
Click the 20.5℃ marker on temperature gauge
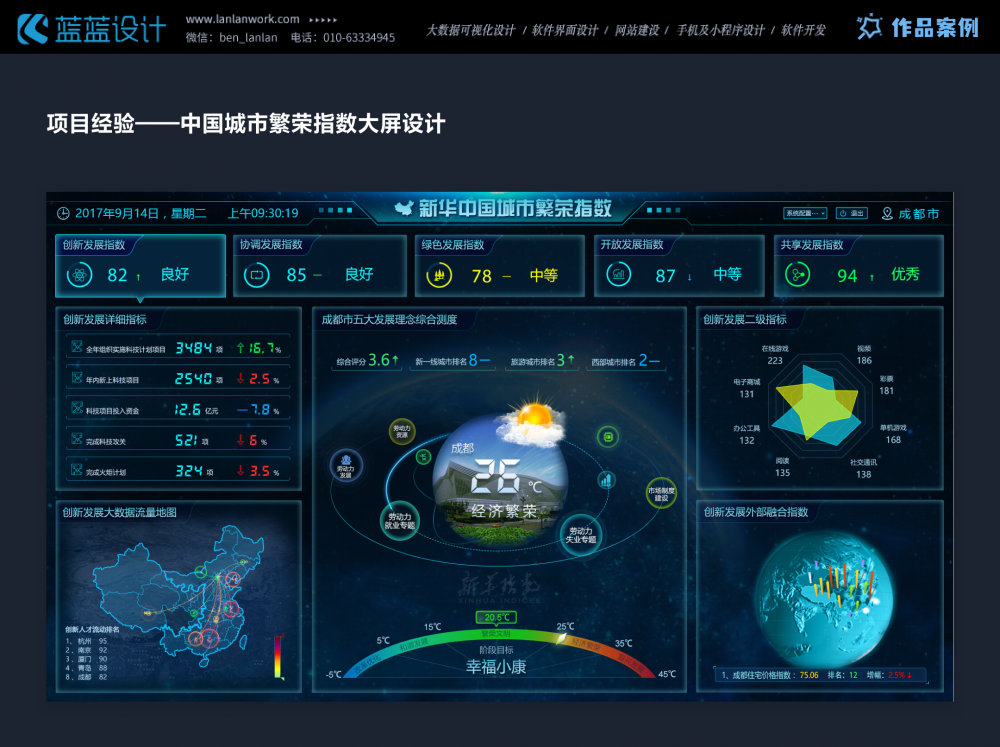point(495,618)
